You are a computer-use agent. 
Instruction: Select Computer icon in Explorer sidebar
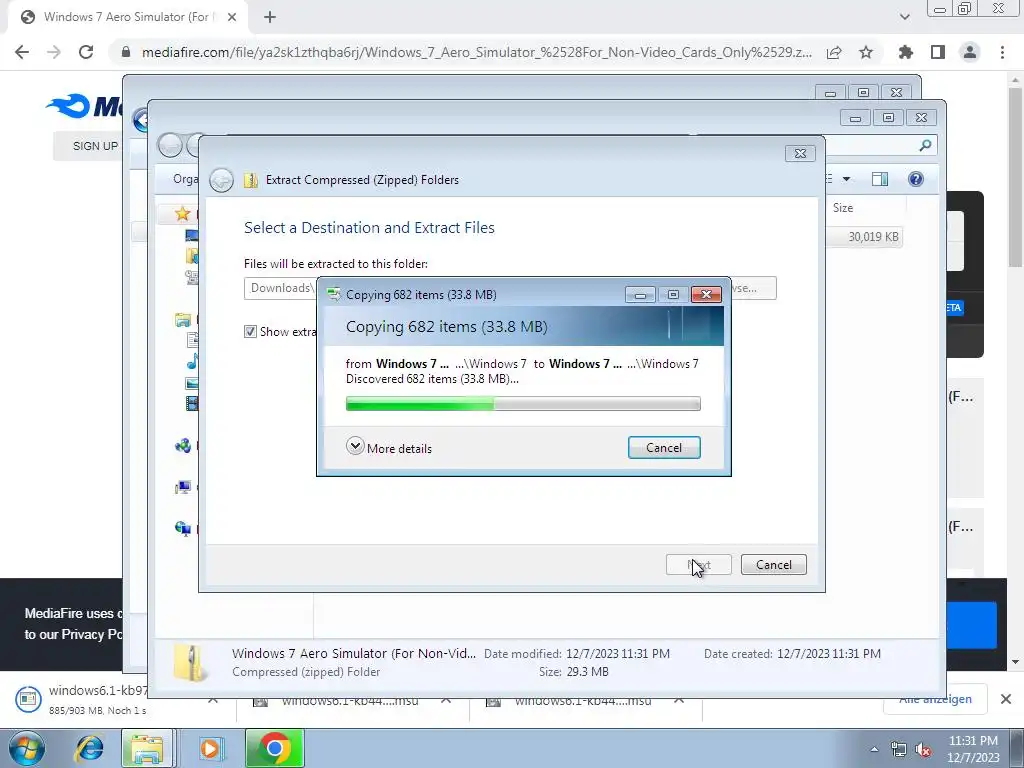coord(183,487)
